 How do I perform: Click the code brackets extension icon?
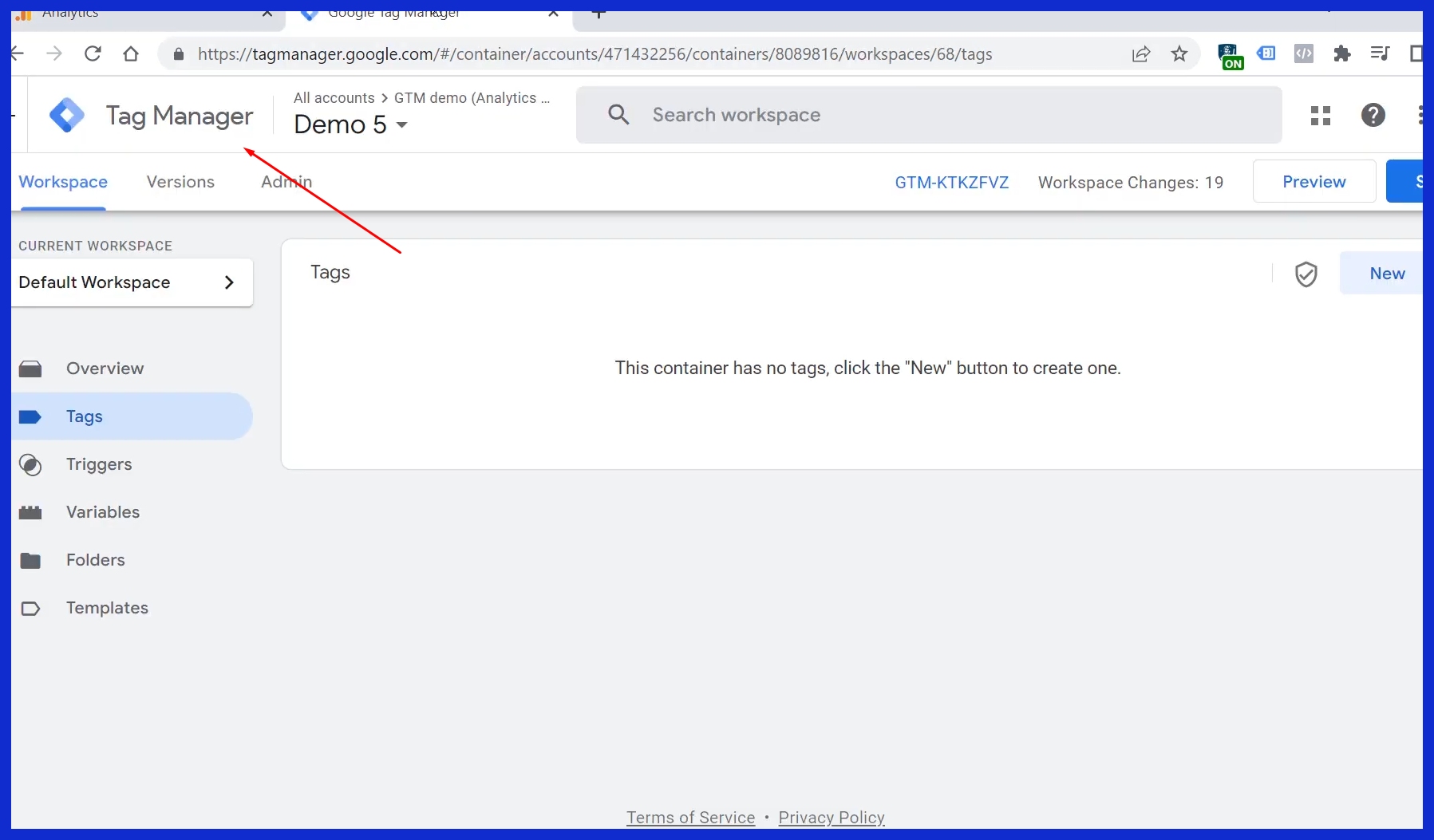point(1304,53)
